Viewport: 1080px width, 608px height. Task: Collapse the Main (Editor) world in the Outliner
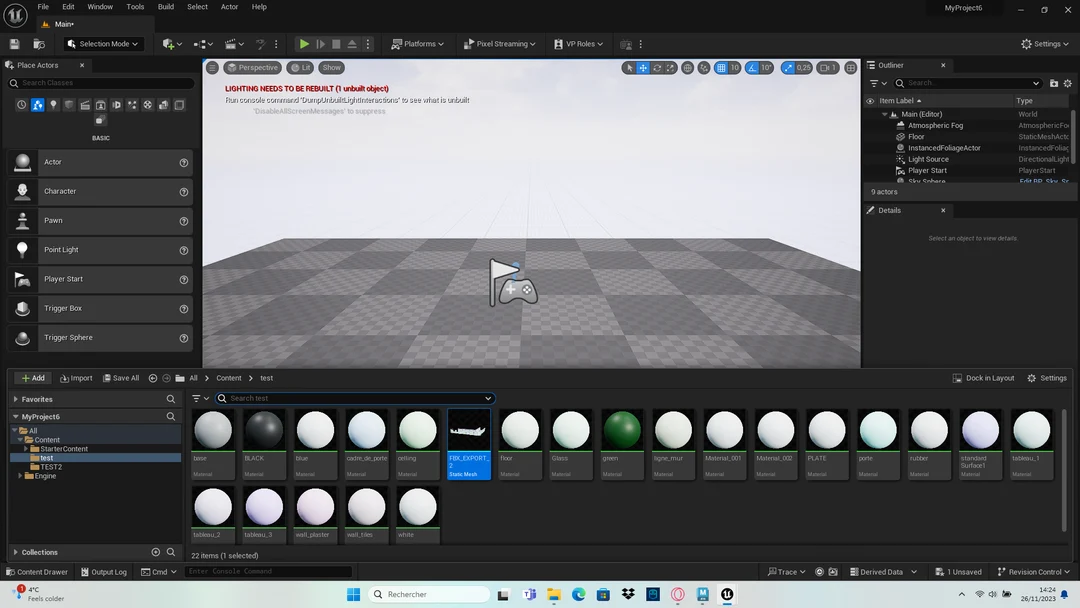[x=884, y=114]
